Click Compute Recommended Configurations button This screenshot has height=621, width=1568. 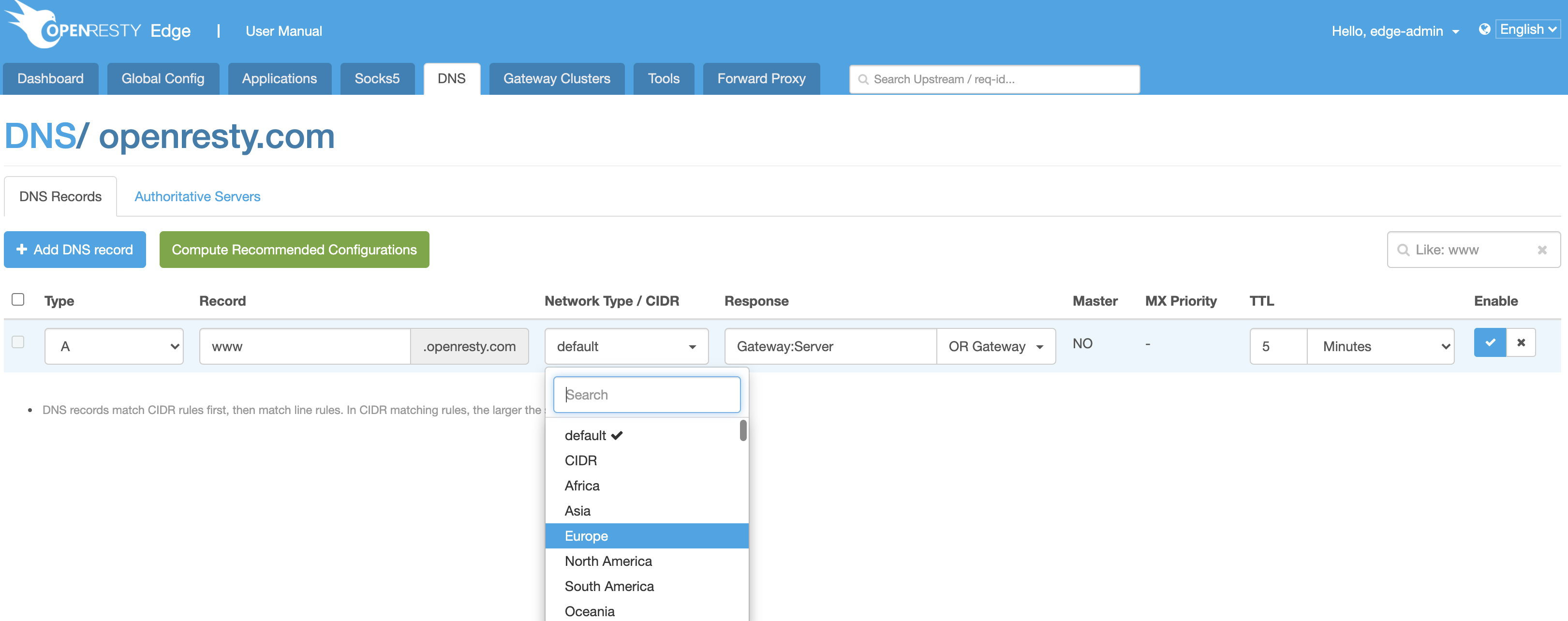(x=294, y=250)
